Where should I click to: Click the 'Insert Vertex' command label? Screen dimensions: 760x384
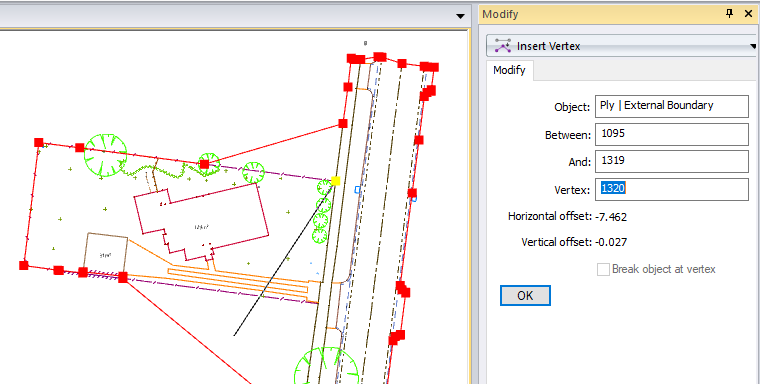click(x=548, y=47)
